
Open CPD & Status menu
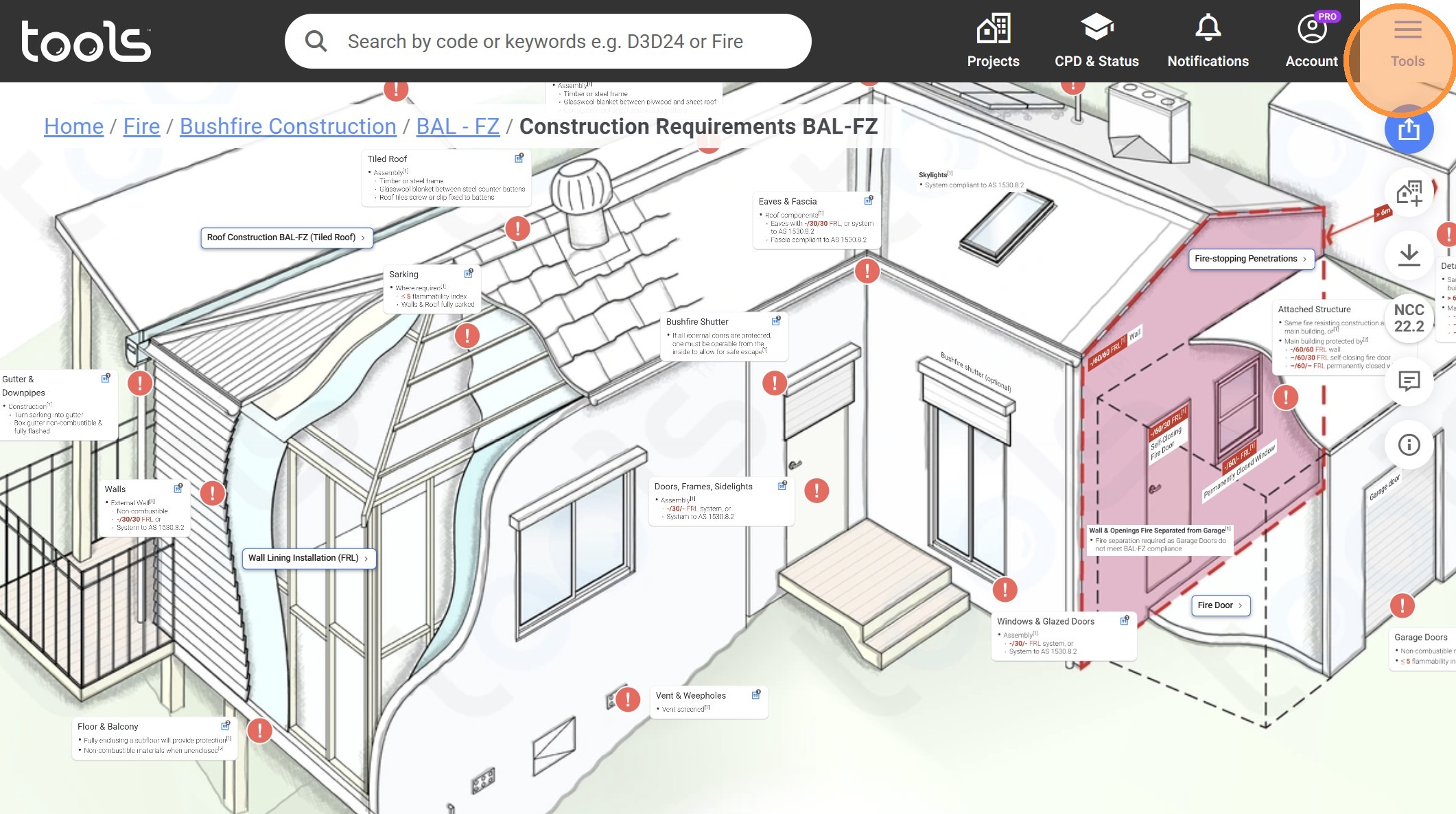tap(1096, 41)
